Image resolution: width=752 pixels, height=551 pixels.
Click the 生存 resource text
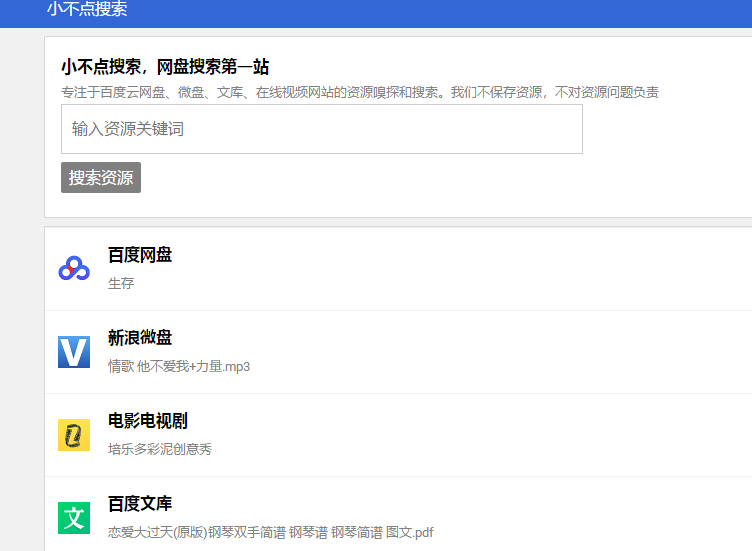121,283
